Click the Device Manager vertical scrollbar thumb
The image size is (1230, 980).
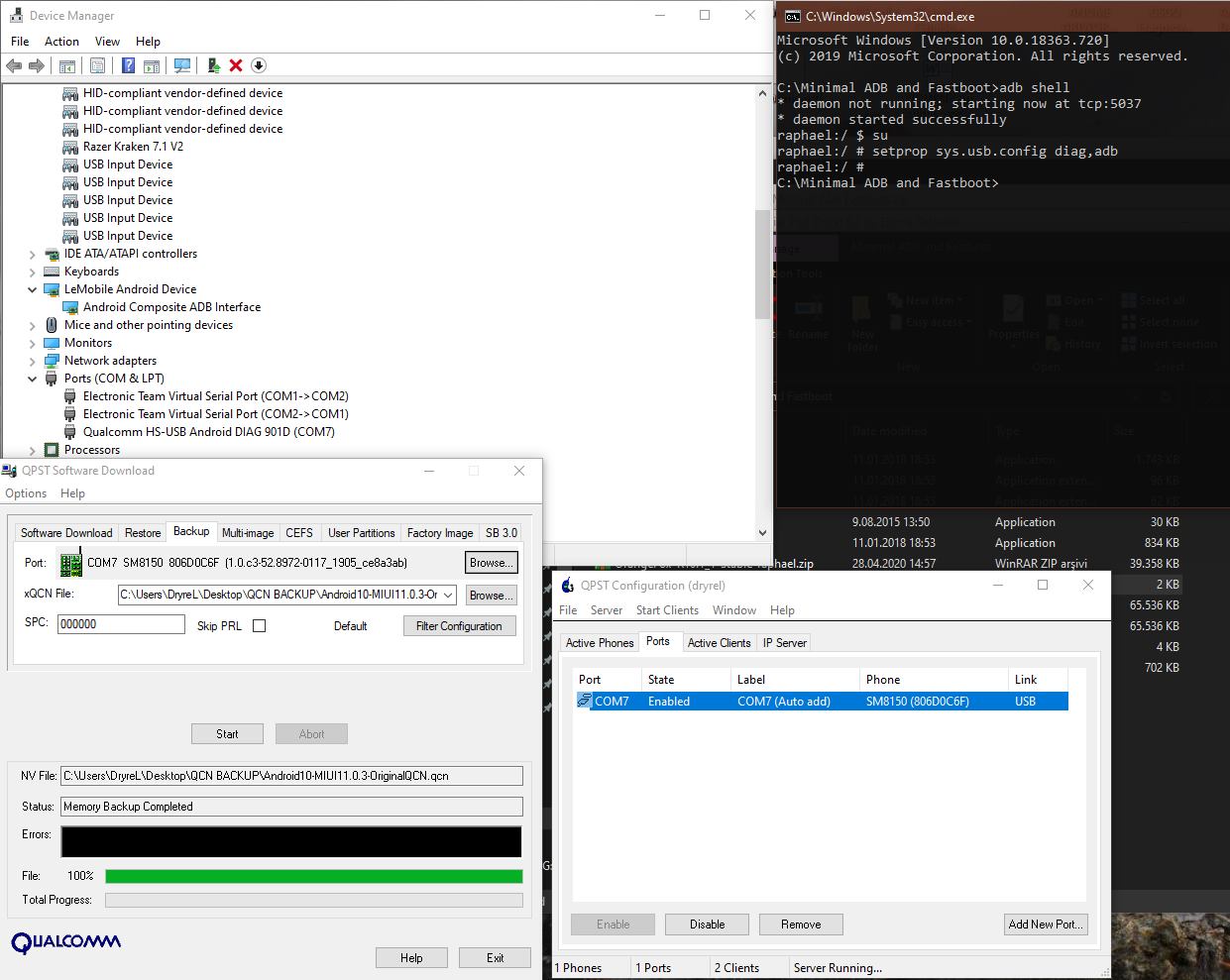click(x=762, y=264)
